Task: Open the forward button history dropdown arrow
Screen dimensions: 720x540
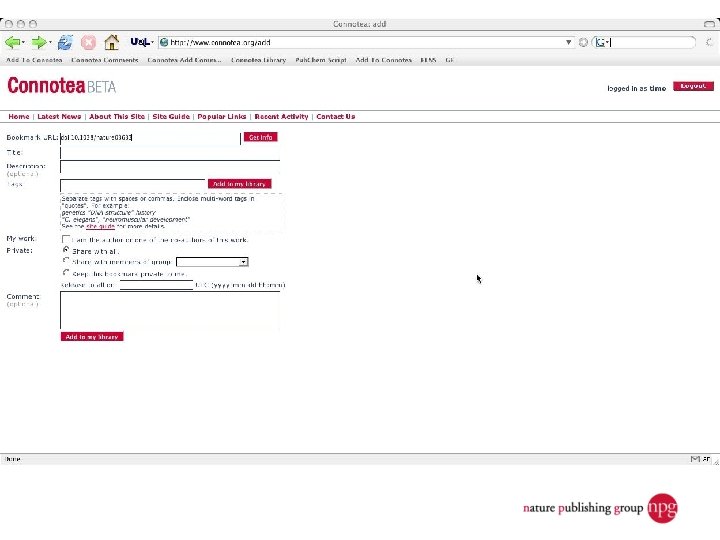Action: [x=50, y=43]
